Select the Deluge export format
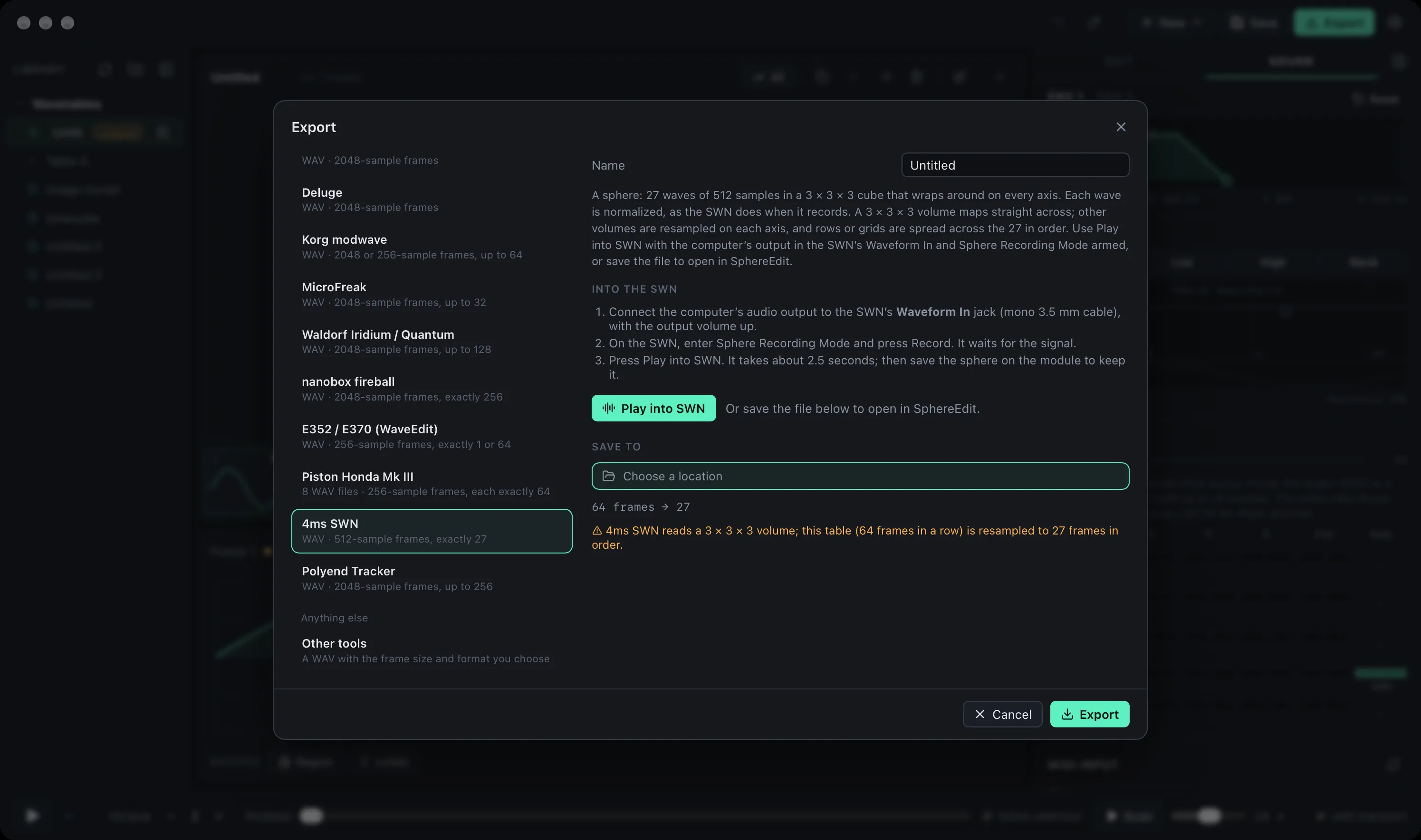 (x=432, y=200)
